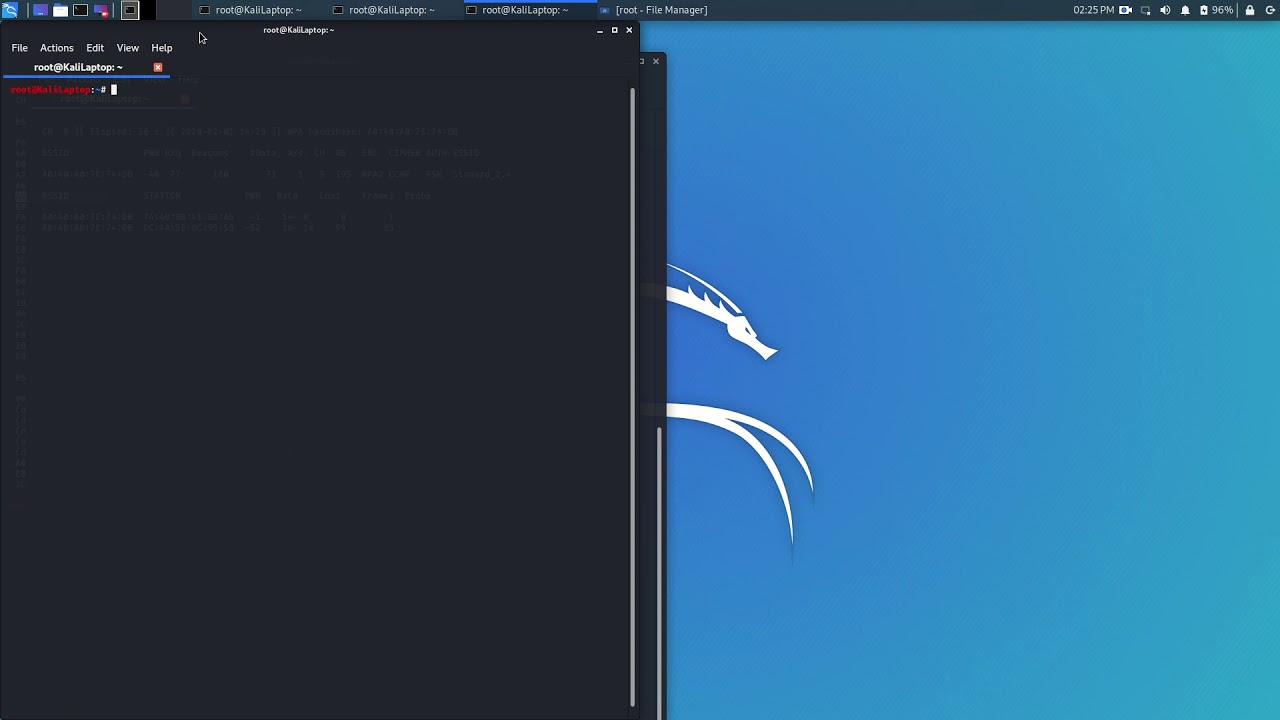Click the battery 96% indicator
The height and width of the screenshot is (720, 1280).
tap(1216, 10)
